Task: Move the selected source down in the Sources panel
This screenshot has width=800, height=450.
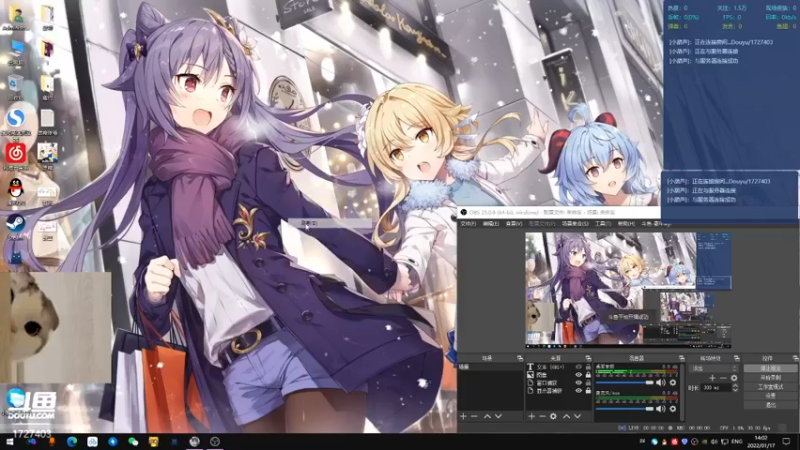Action: pyautogui.click(x=578, y=416)
